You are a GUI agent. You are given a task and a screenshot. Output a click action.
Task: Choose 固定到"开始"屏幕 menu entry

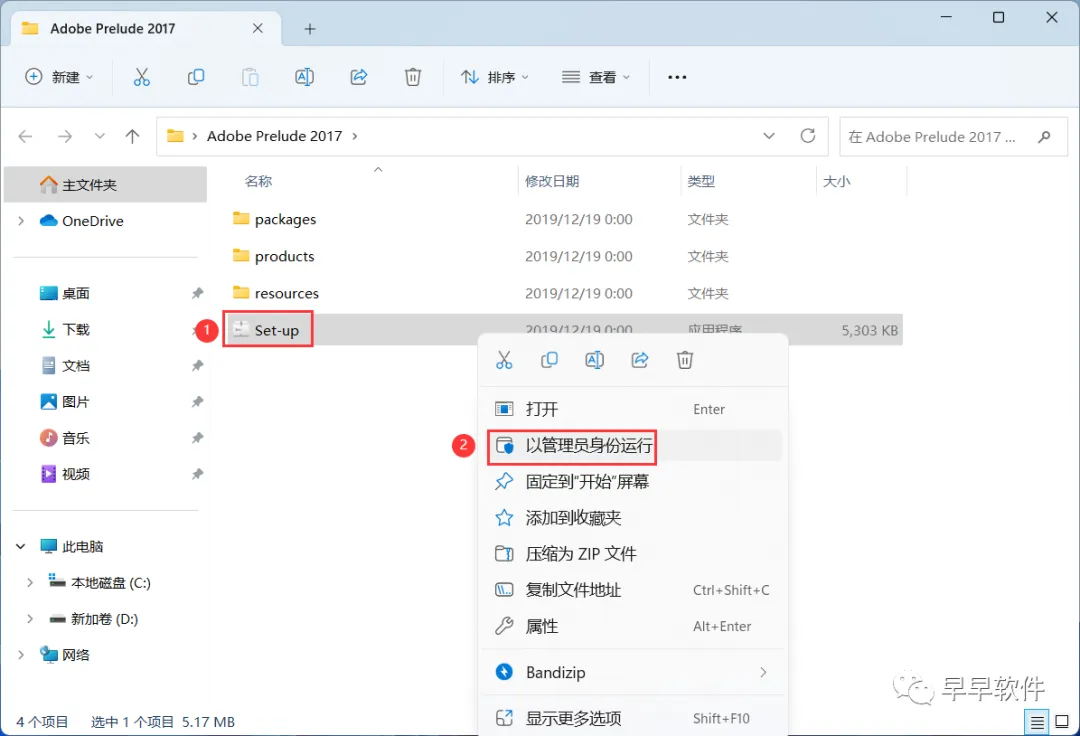pyautogui.click(x=634, y=482)
